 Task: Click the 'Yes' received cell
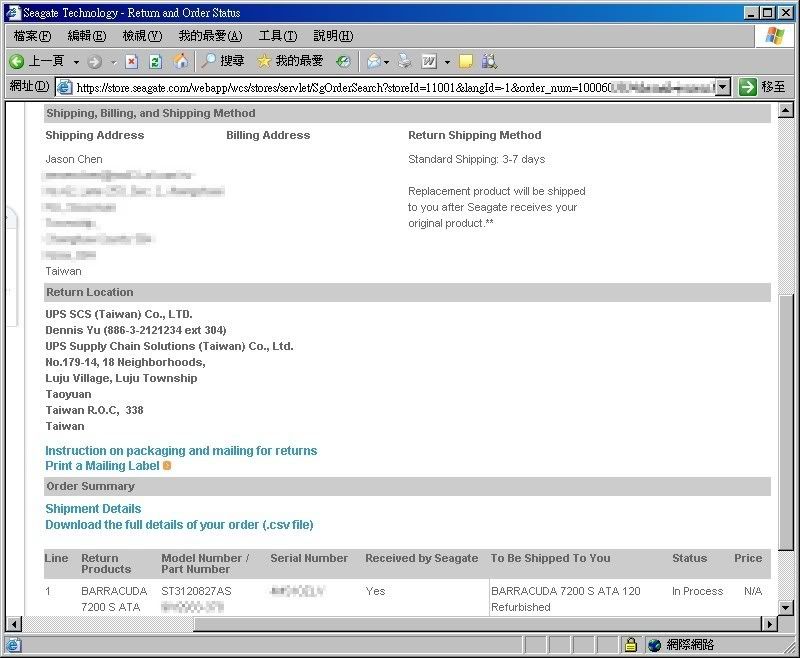pos(375,591)
